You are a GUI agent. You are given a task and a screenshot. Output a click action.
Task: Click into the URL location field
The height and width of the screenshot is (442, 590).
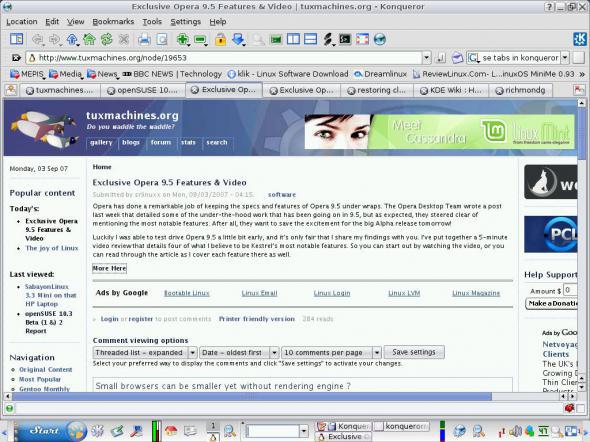pos(224,58)
